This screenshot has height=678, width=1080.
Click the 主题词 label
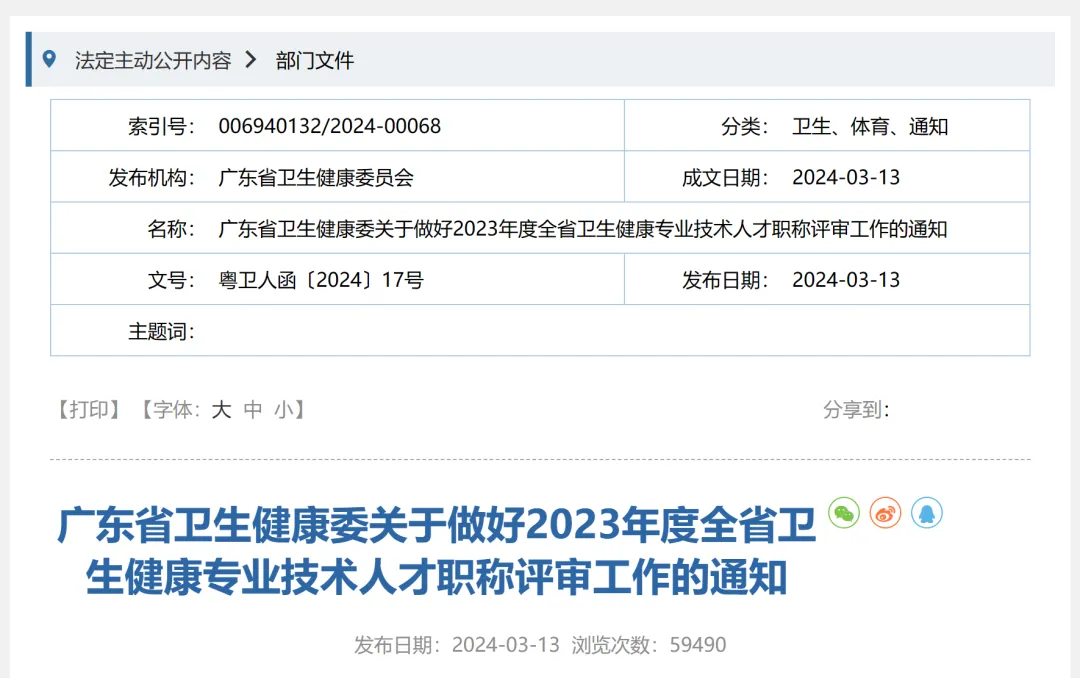(x=162, y=331)
